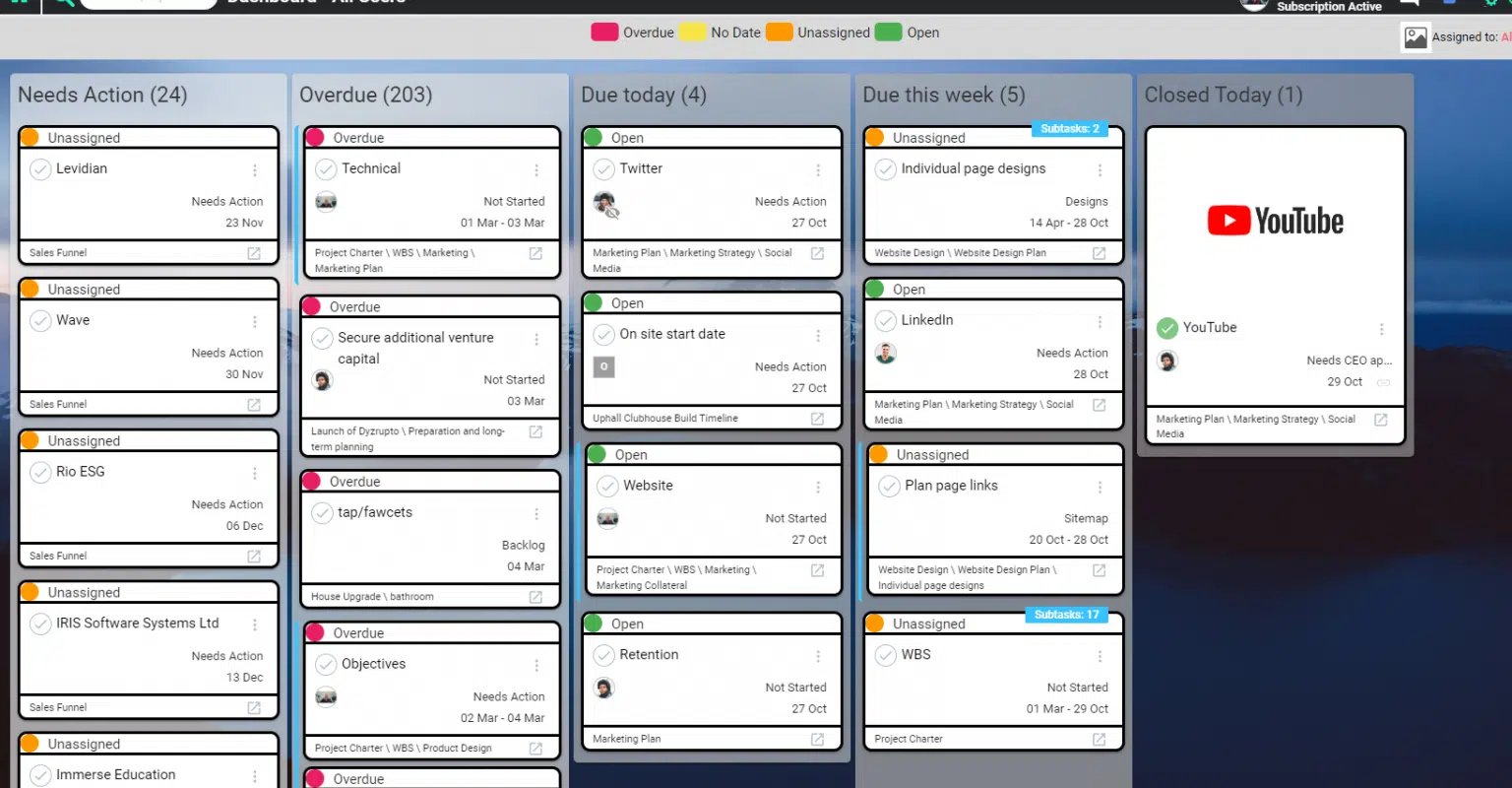Image resolution: width=1512 pixels, height=788 pixels.
Task: Click the pink Overdue legend color swatch
Action: point(603,33)
